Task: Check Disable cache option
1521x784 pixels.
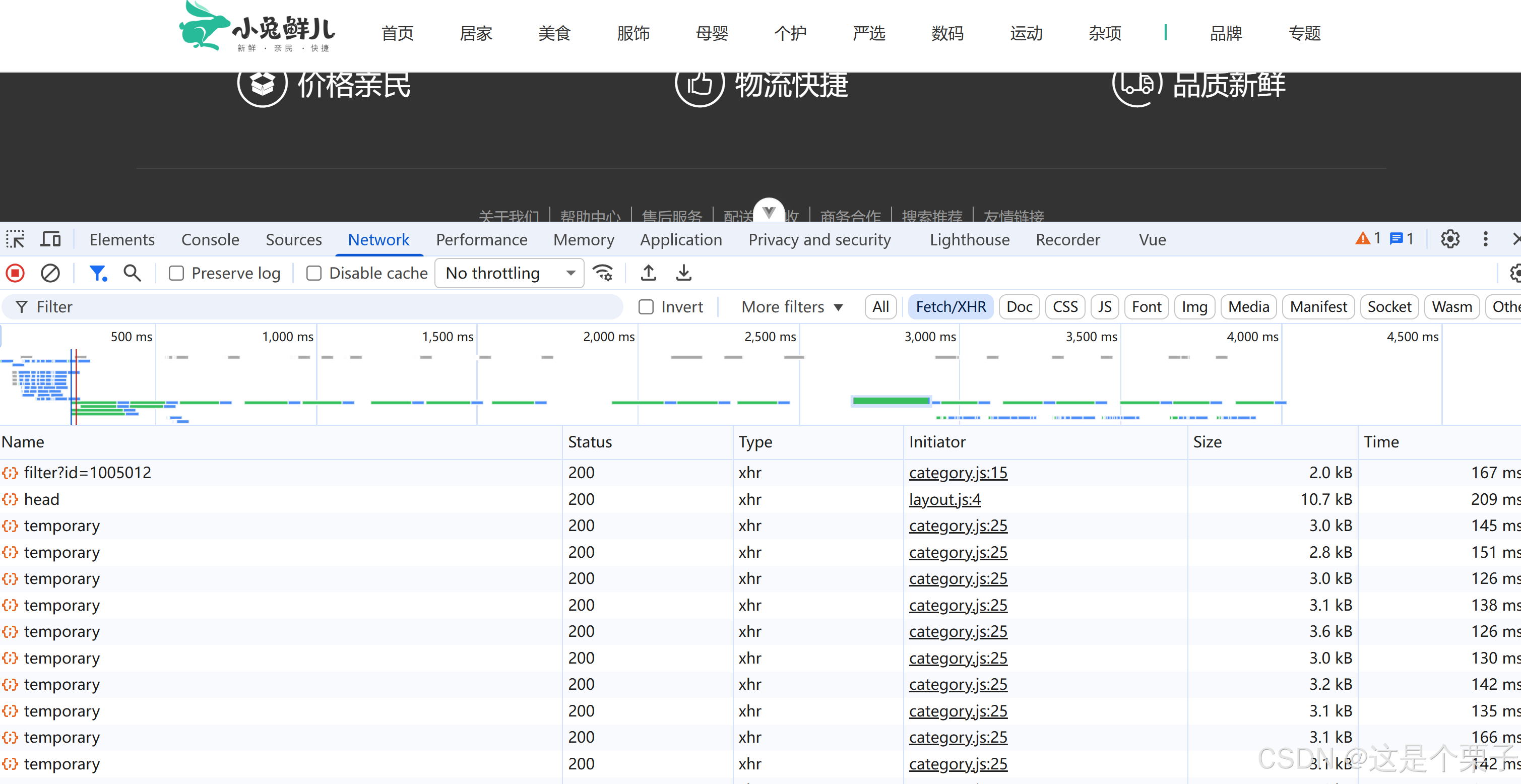Action: 314,273
